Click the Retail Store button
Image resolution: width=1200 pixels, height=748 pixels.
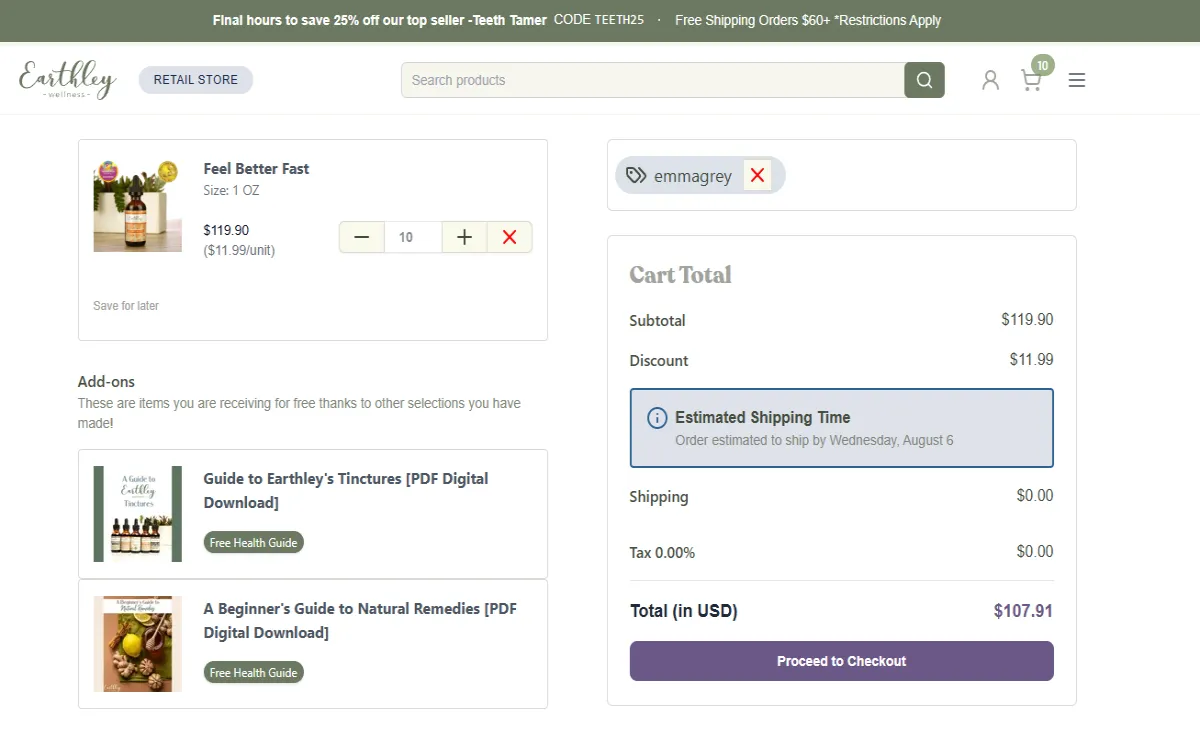(196, 80)
